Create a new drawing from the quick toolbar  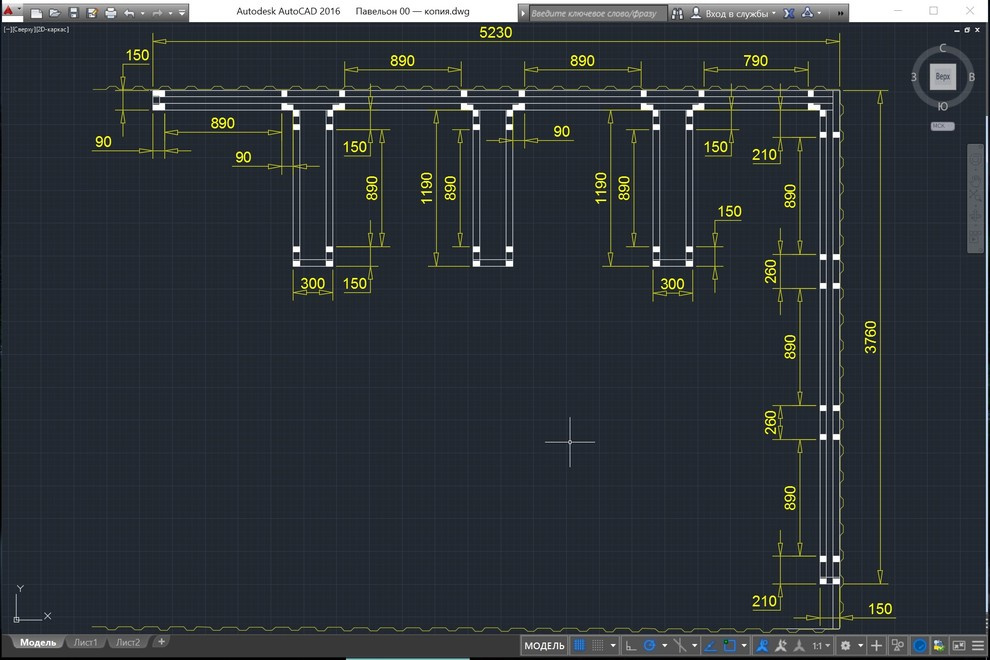click(36, 13)
